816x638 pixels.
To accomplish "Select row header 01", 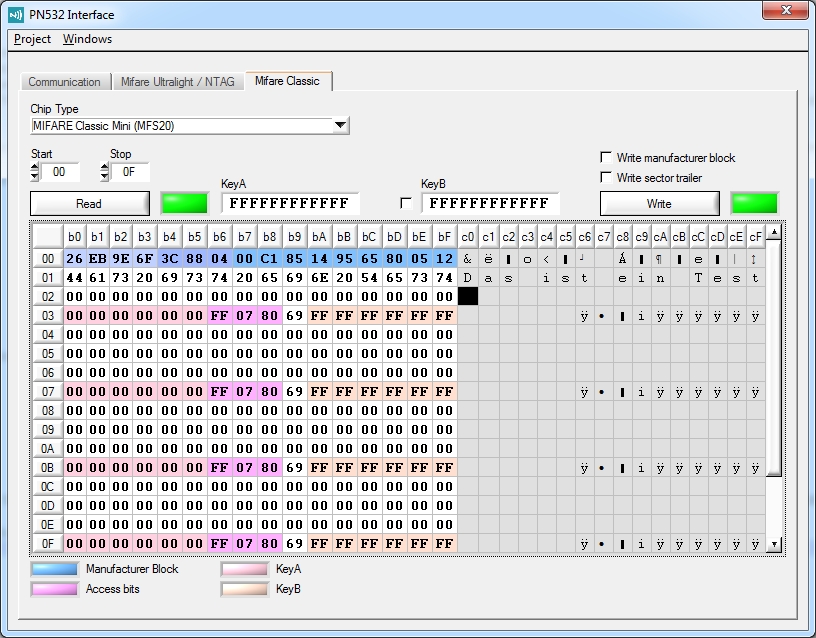I will (48, 278).
